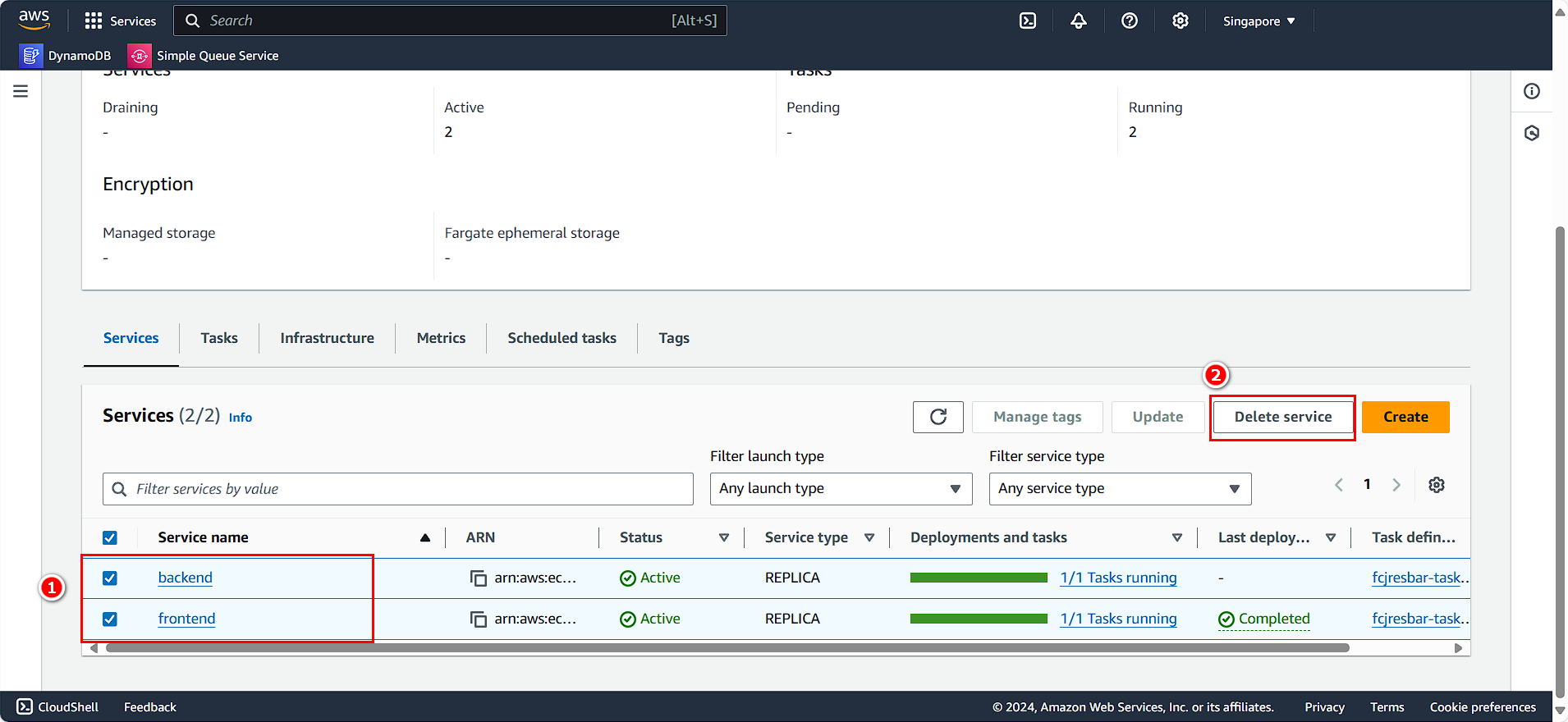Image resolution: width=1568 pixels, height=722 pixels.
Task: Switch to the Infrastructure tab
Action: [x=327, y=338]
